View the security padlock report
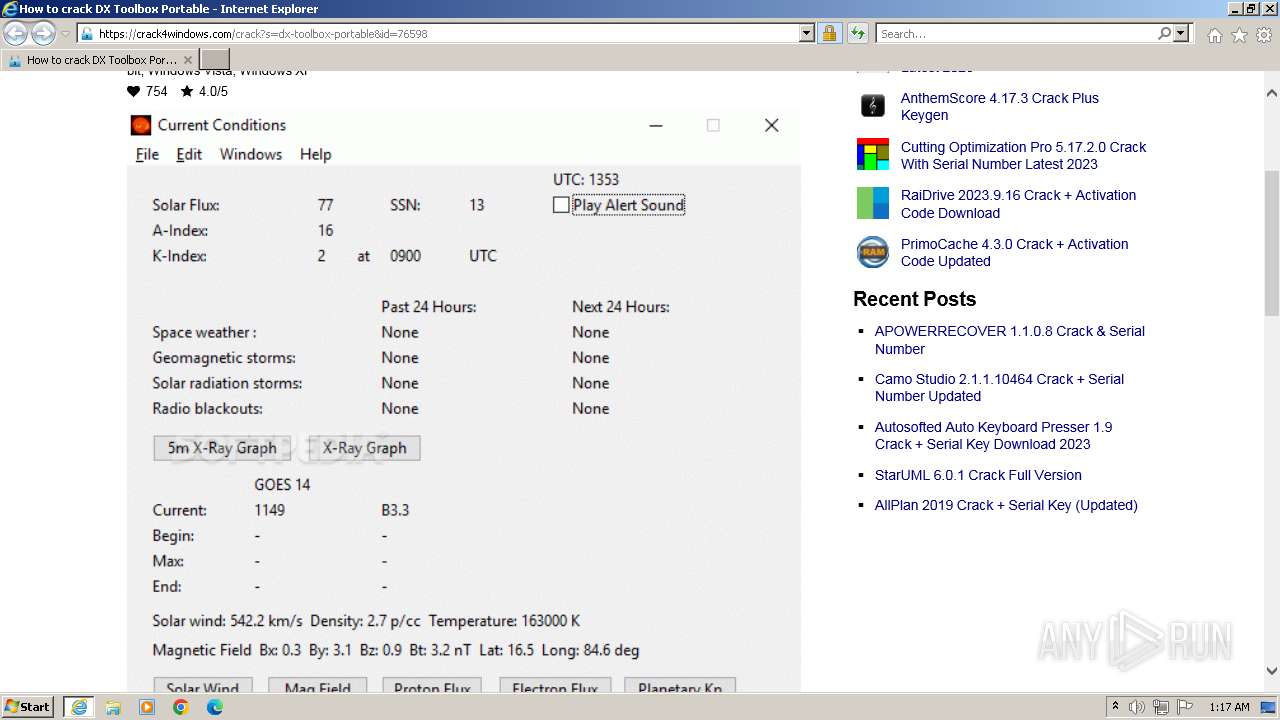The image size is (1280, 720). coord(829,33)
